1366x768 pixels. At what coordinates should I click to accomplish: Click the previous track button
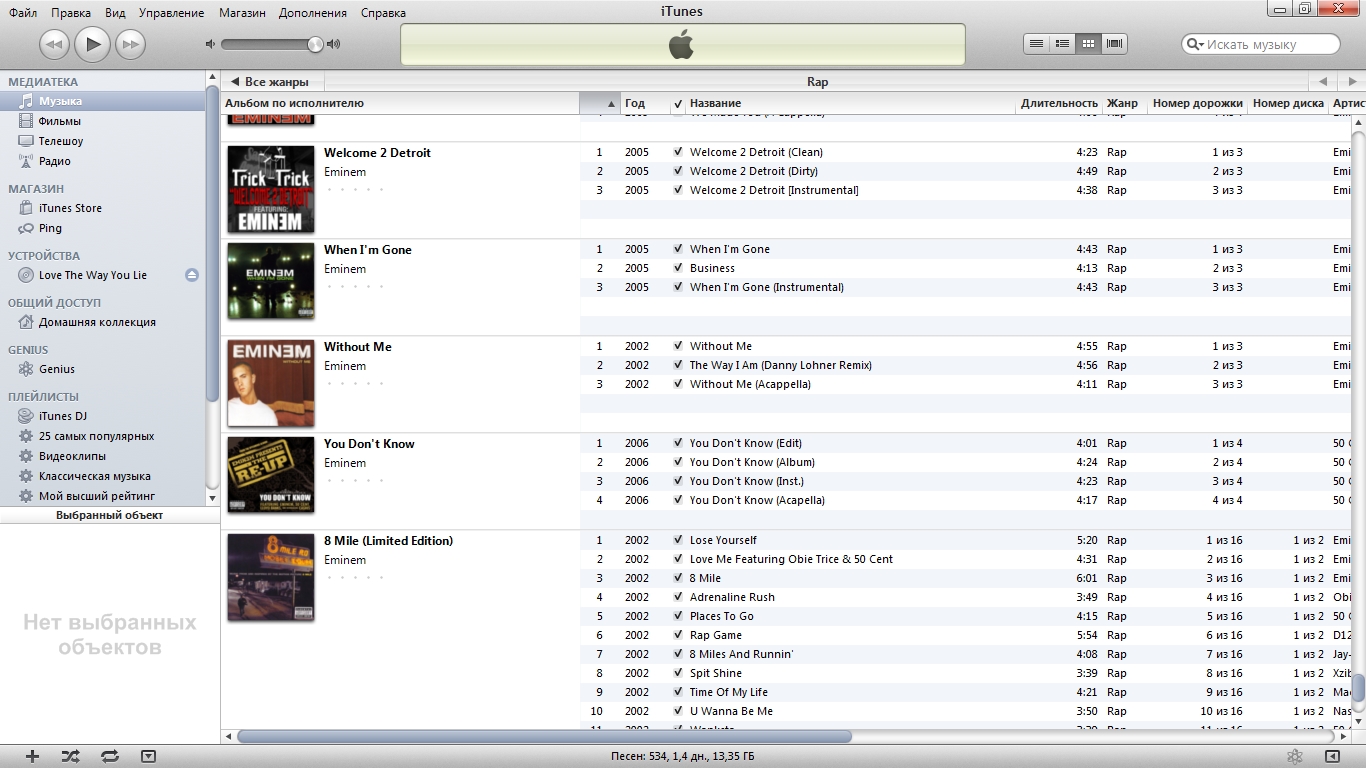(54, 44)
